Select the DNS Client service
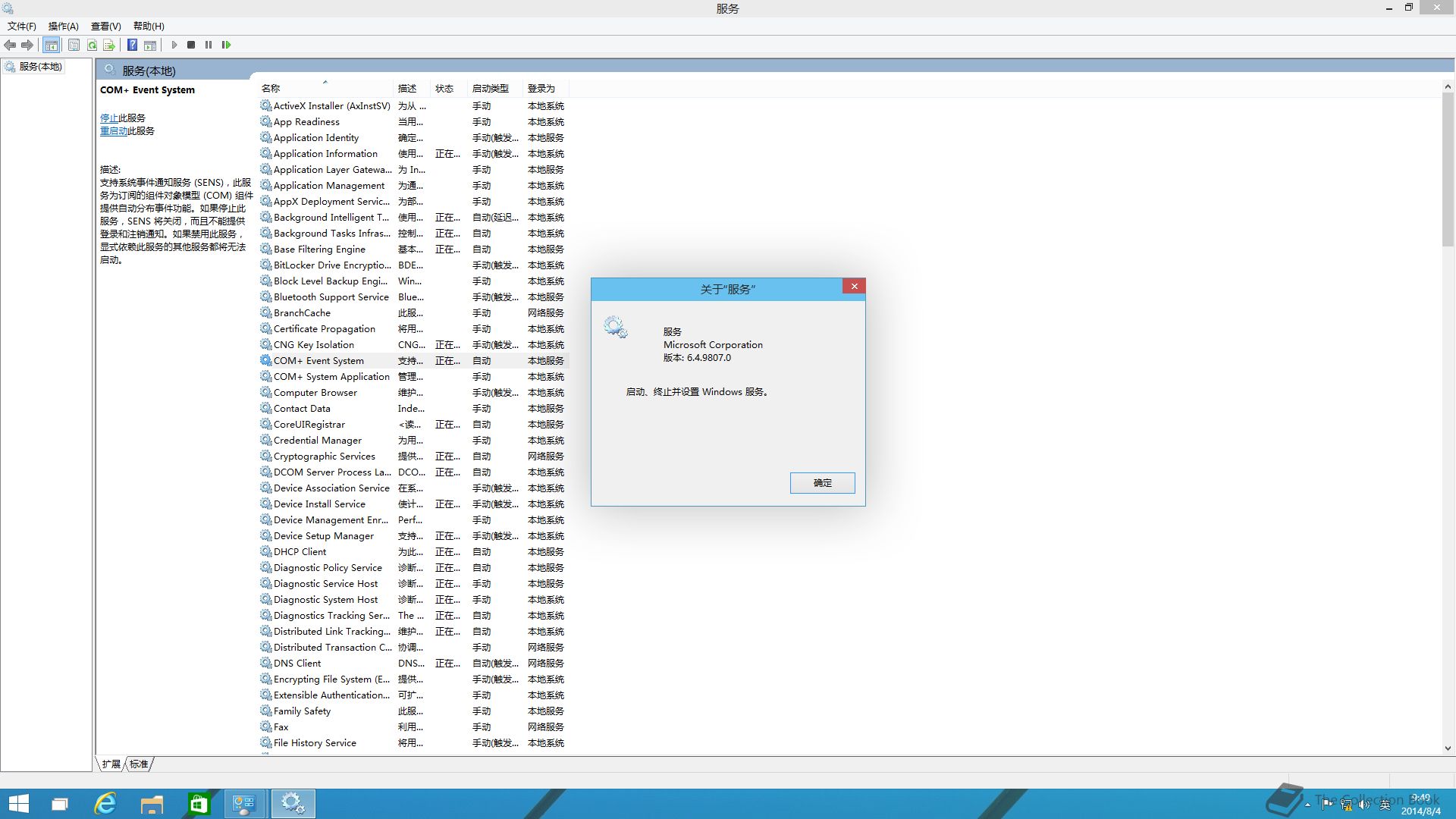The height and width of the screenshot is (819, 1456). pos(413,664)
